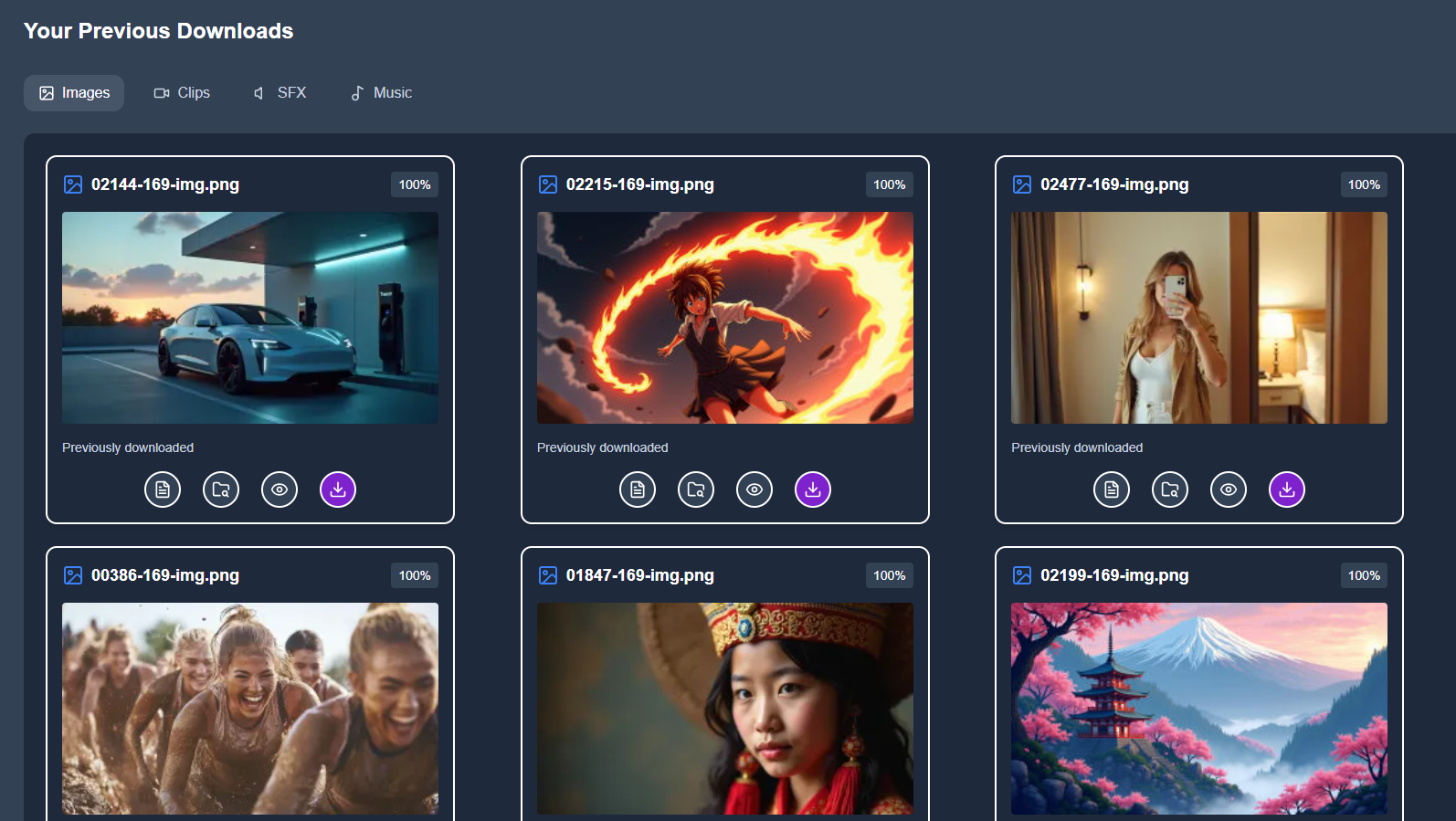Click file name 02477-169-img.png
Image resolution: width=1456 pixels, height=821 pixels.
tap(1114, 184)
